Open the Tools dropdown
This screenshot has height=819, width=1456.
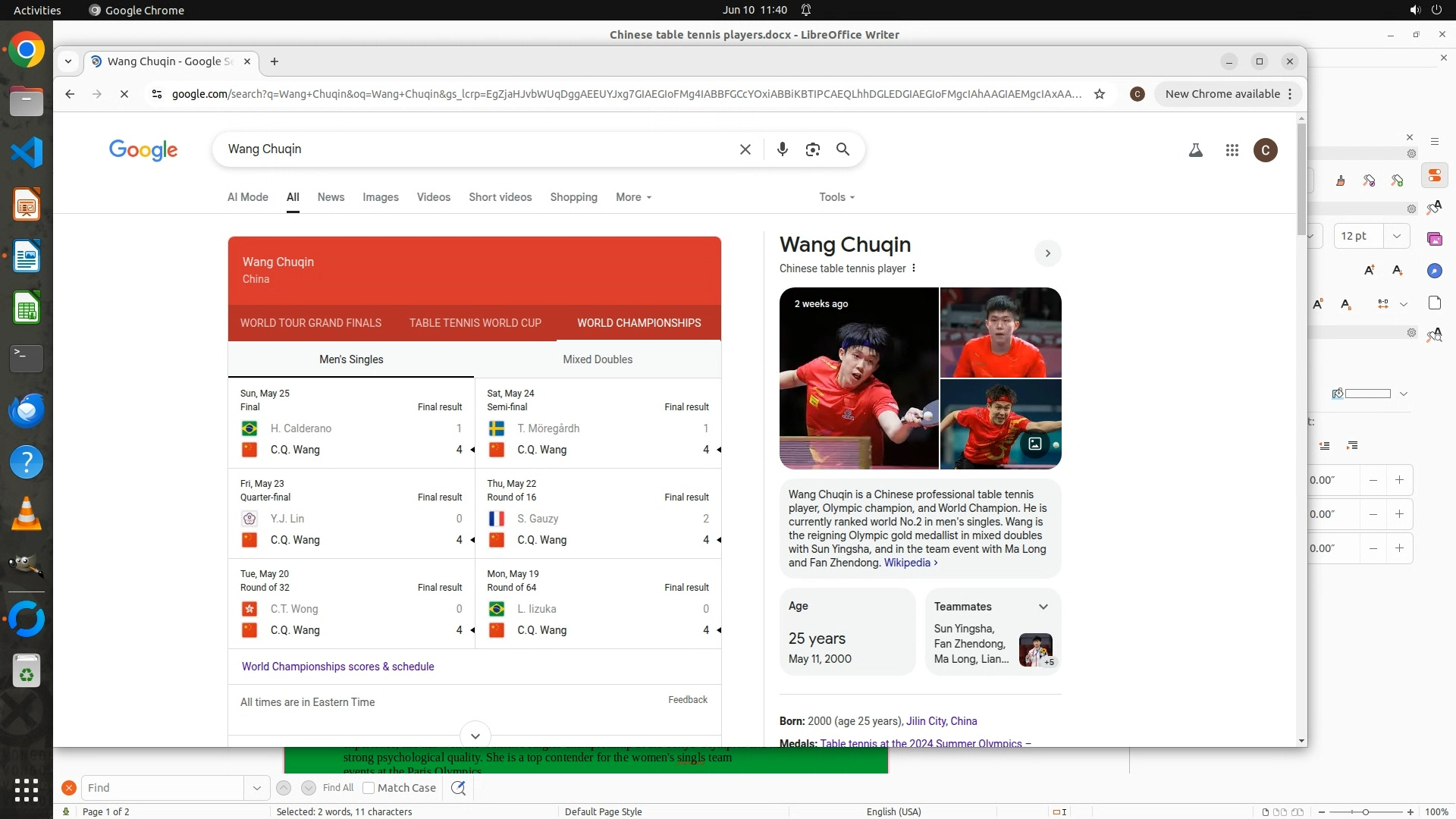(x=836, y=197)
